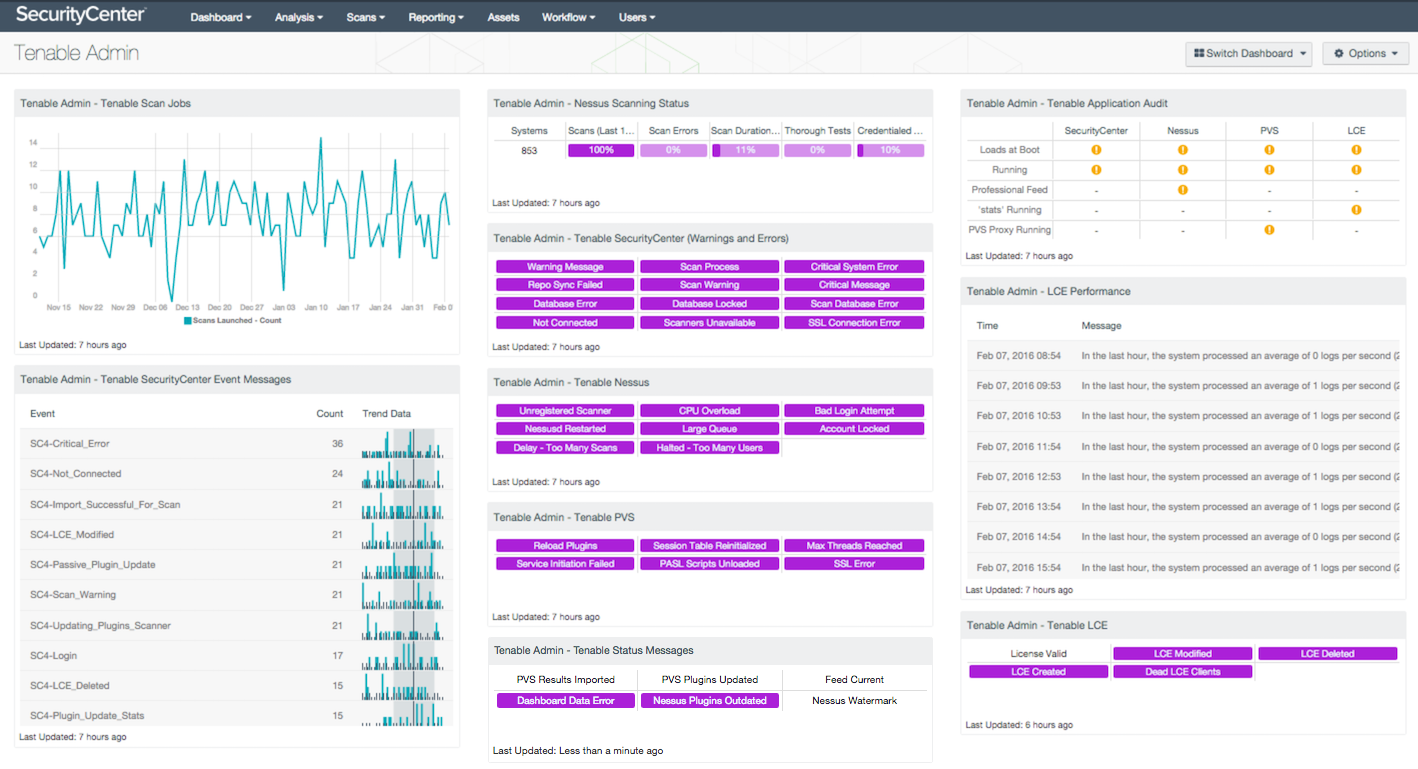Viewport: 1418px width, 769px height.
Task: Click Nessus Loads at Boot warning icon
Action: click(1183, 150)
